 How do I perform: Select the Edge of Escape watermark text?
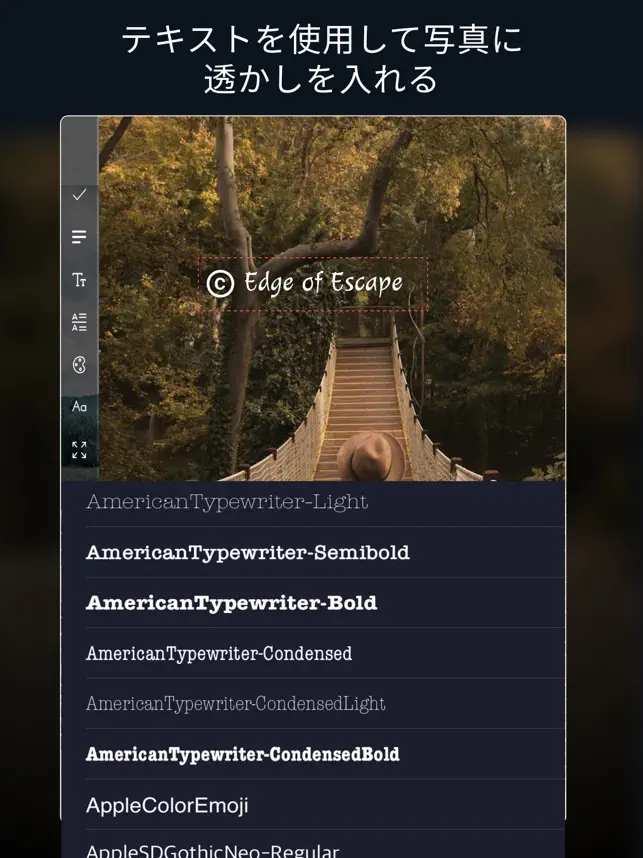[x=323, y=283]
